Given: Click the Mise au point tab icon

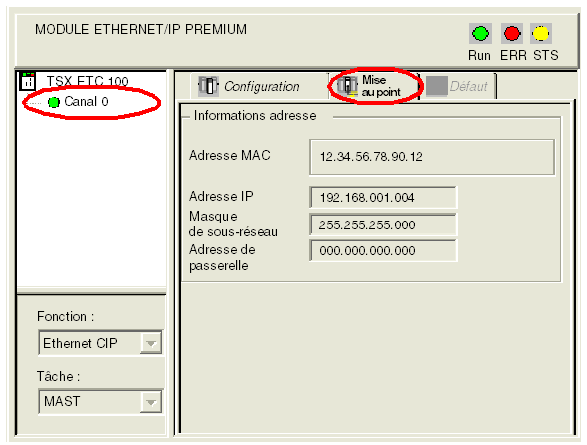Looking at the screenshot, I should pyautogui.click(x=347, y=86).
